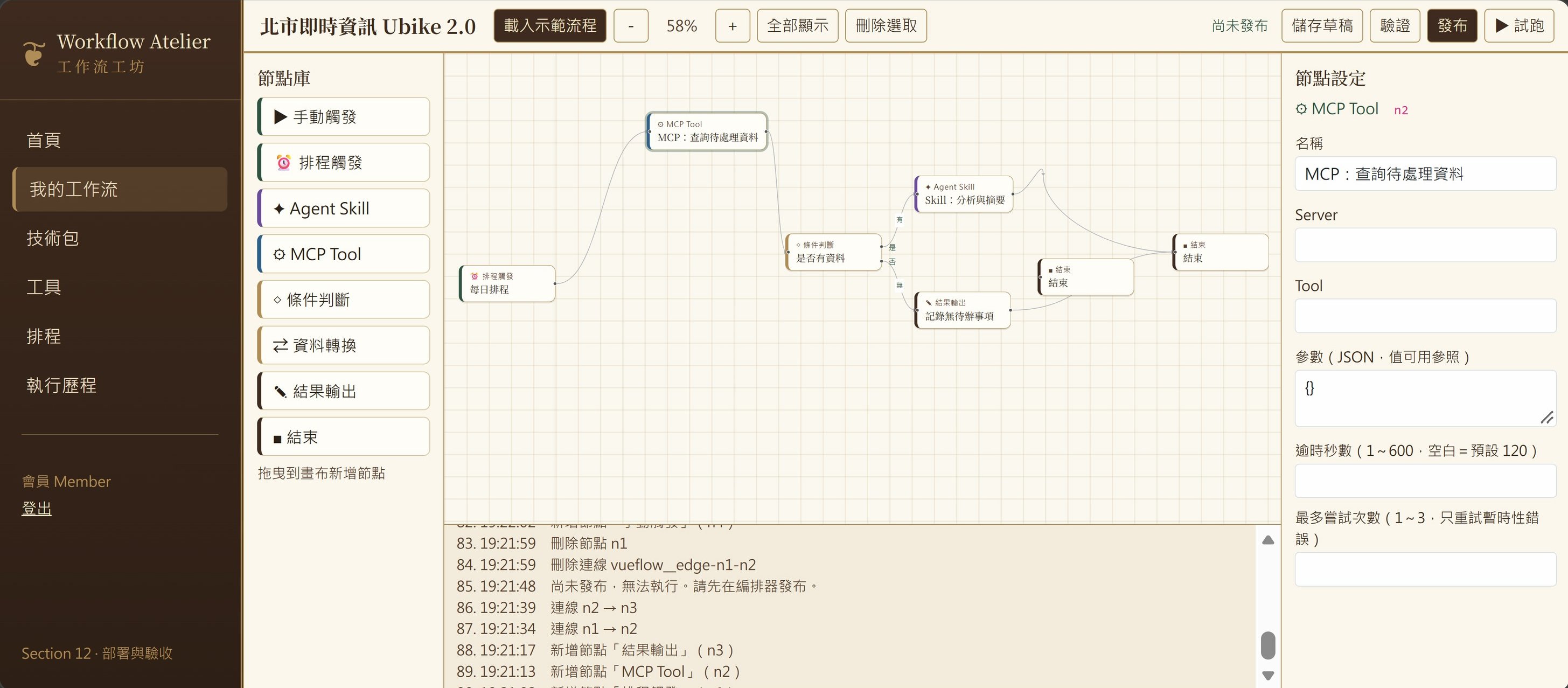This screenshot has width=1568, height=688.
Task: Click 刪除選取 button
Action: 886,25
